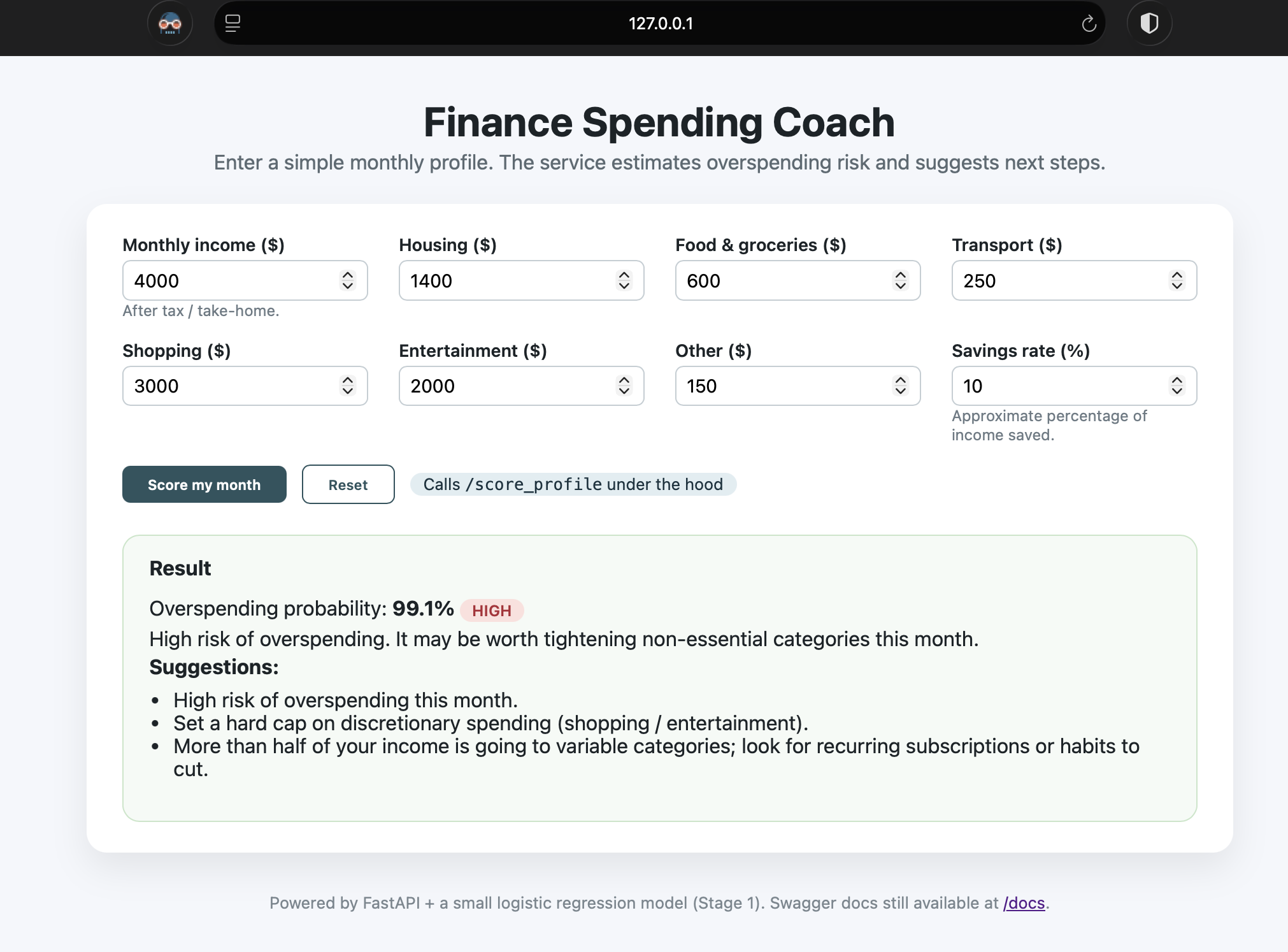The image size is (1288, 952).
Task: Click the HIGH risk badge in results
Action: click(490, 610)
